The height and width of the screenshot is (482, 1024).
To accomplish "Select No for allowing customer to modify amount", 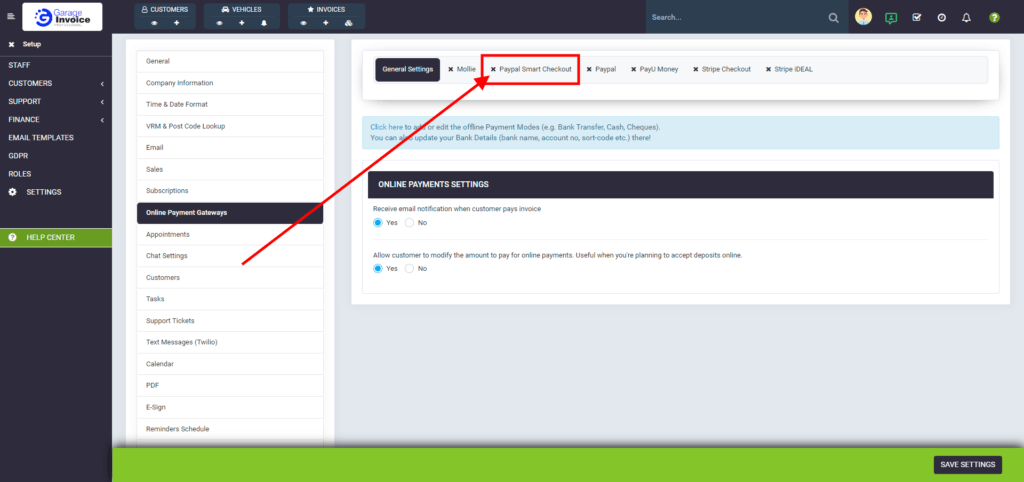I will tap(409, 268).
